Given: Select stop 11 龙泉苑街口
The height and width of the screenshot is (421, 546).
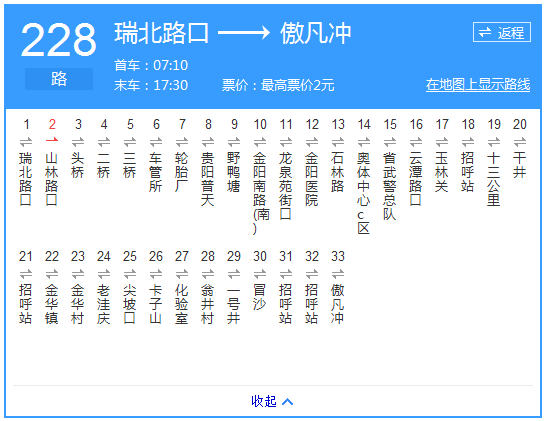Looking at the screenshot, I should pyautogui.click(x=286, y=186).
